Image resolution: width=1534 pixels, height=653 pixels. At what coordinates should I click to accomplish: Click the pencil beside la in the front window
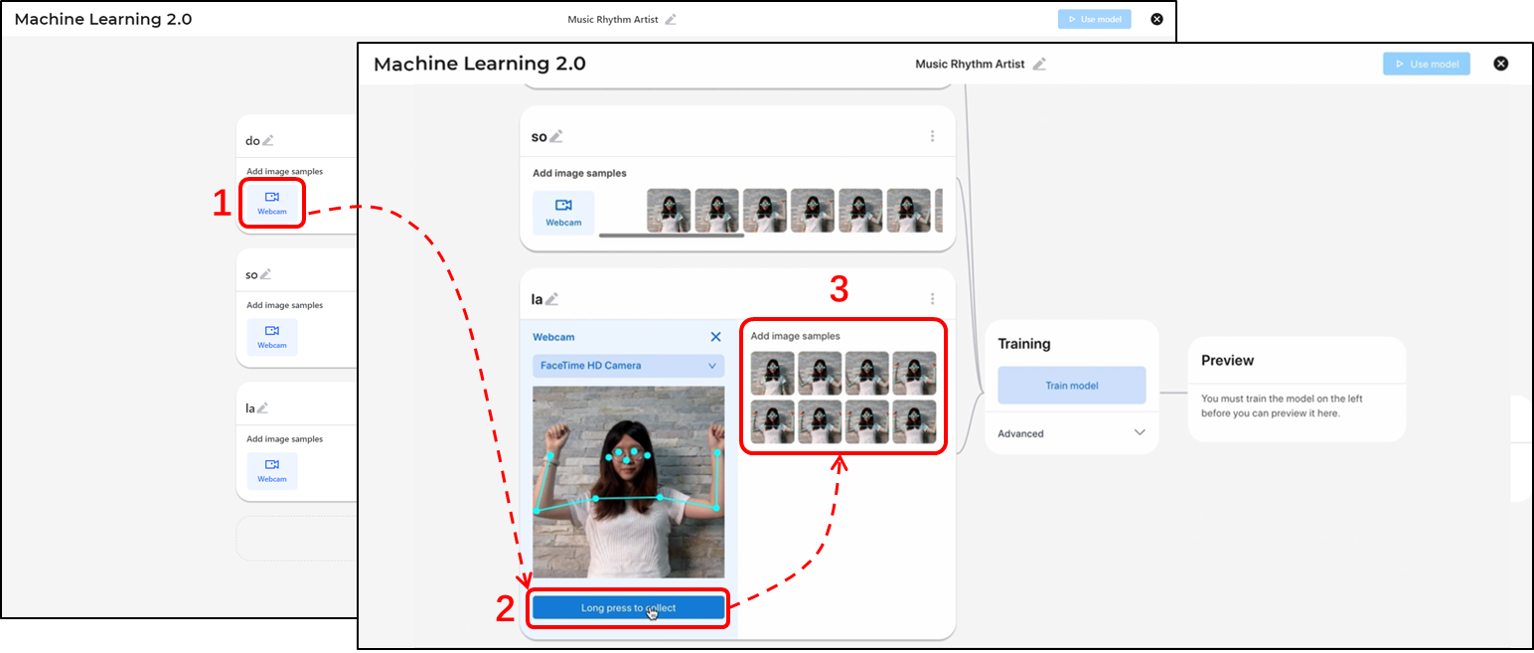[552, 298]
